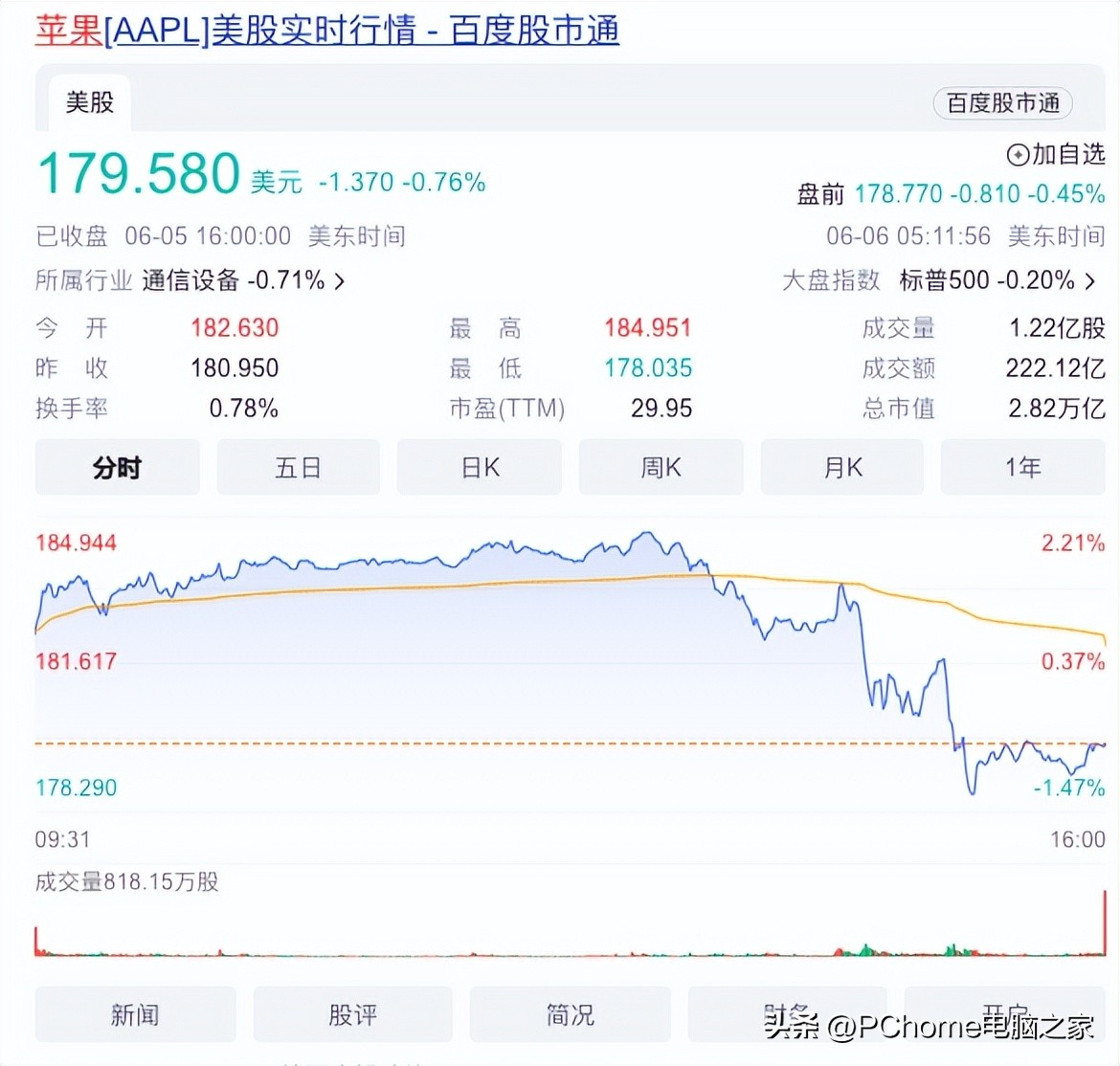Click the 最高 value 184.951
The height and width of the screenshot is (1066, 1120).
tap(648, 327)
